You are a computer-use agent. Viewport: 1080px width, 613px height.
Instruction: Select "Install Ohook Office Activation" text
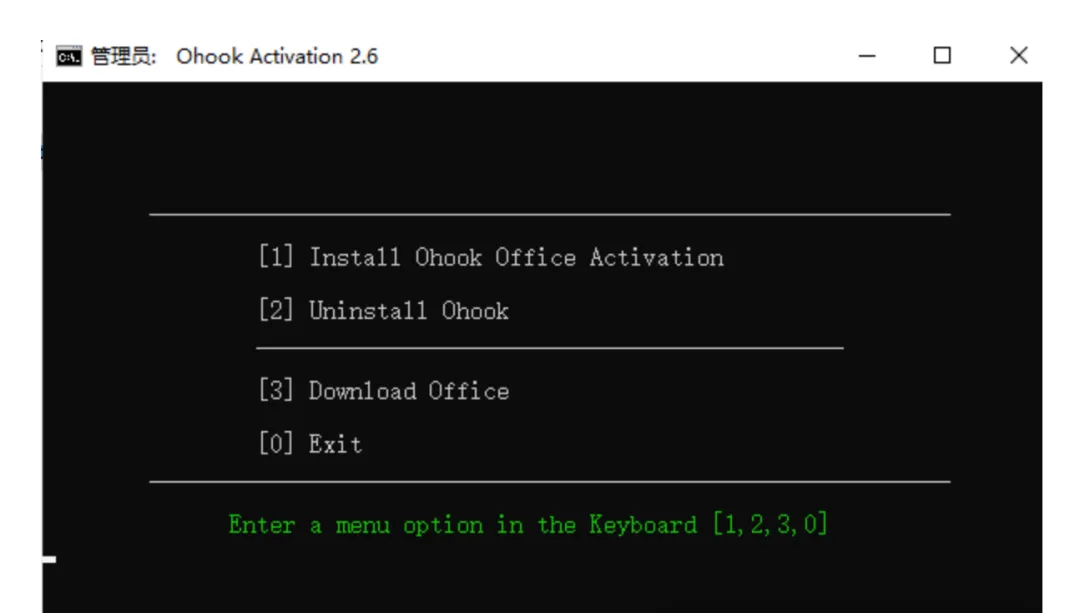[516, 257]
